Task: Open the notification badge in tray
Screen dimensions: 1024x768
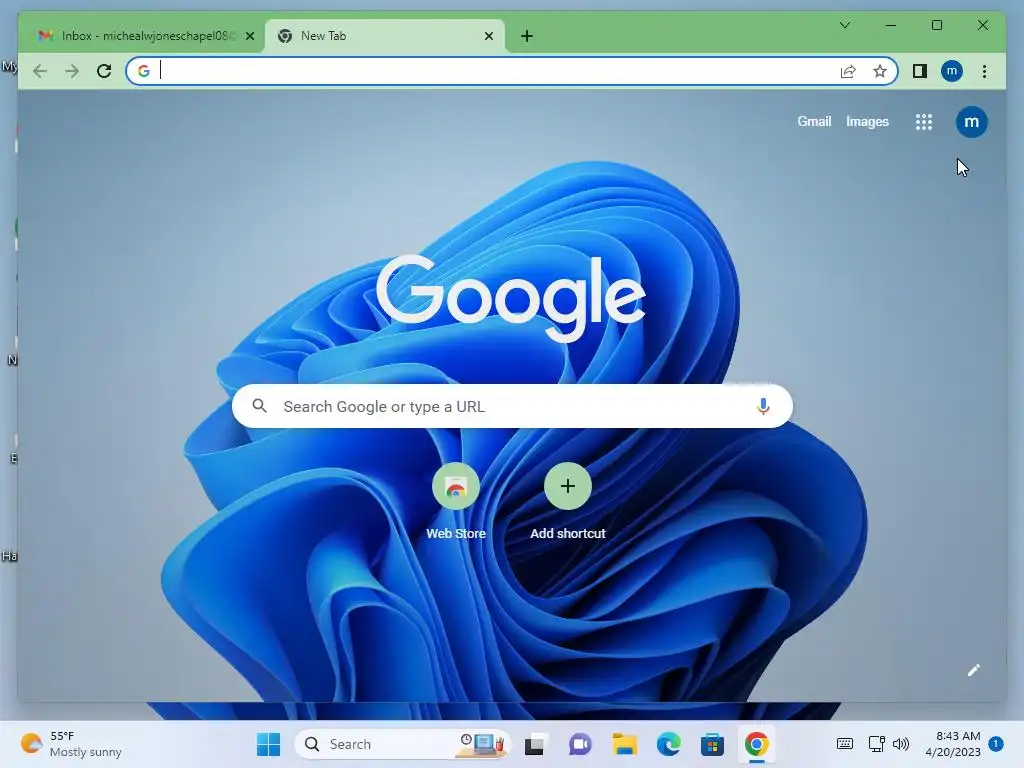Action: [x=996, y=743]
